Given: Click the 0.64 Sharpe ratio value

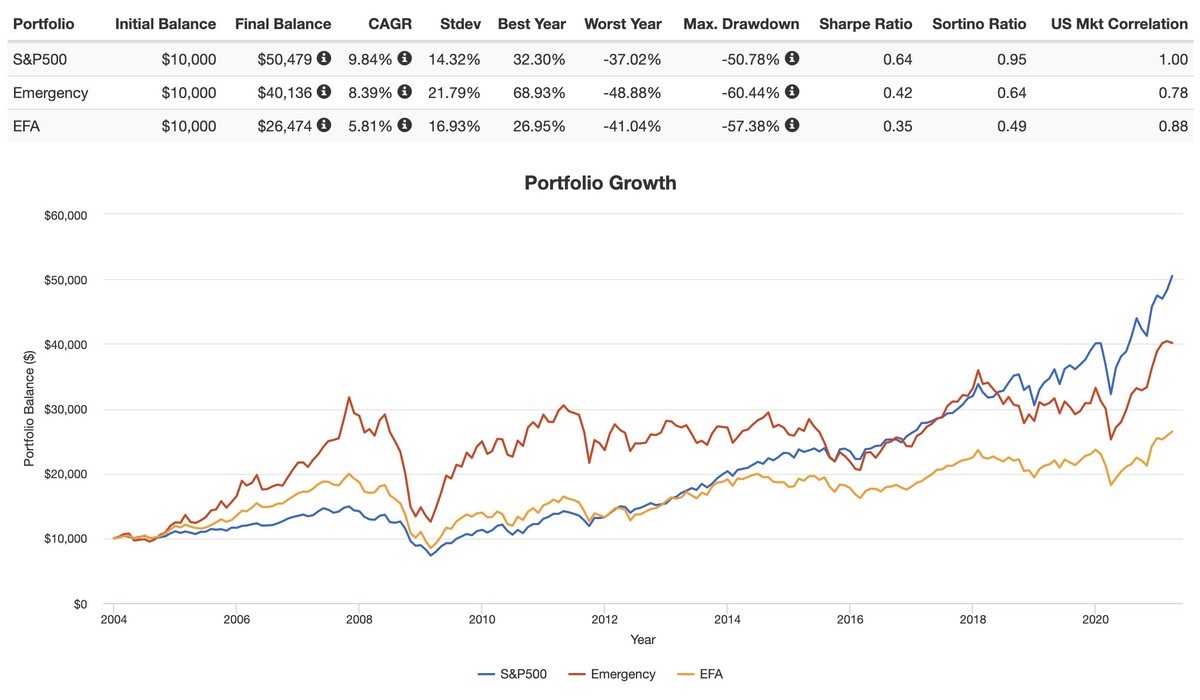Looking at the screenshot, I should coord(898,60).
